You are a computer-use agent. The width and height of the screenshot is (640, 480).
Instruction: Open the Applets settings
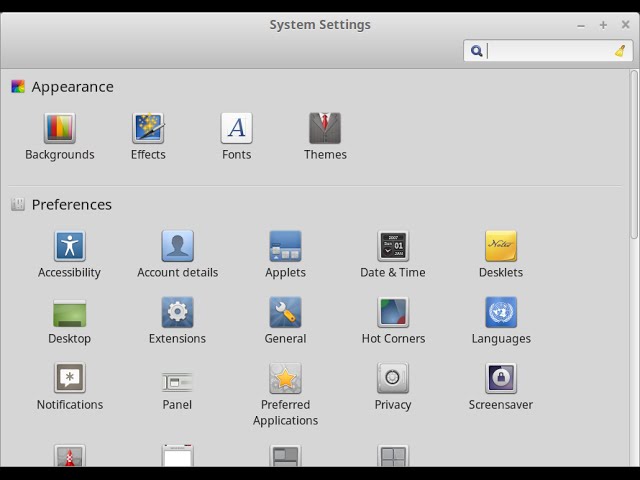click(x=285, y=254)
